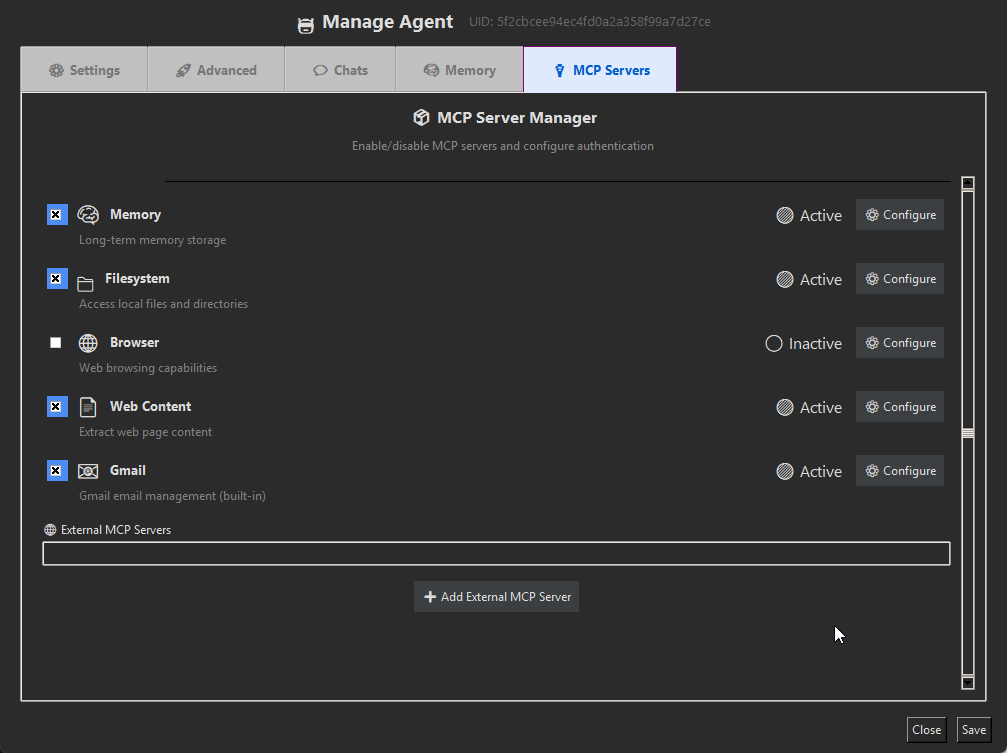Click the Memory server brain icon

click(88, 213)
